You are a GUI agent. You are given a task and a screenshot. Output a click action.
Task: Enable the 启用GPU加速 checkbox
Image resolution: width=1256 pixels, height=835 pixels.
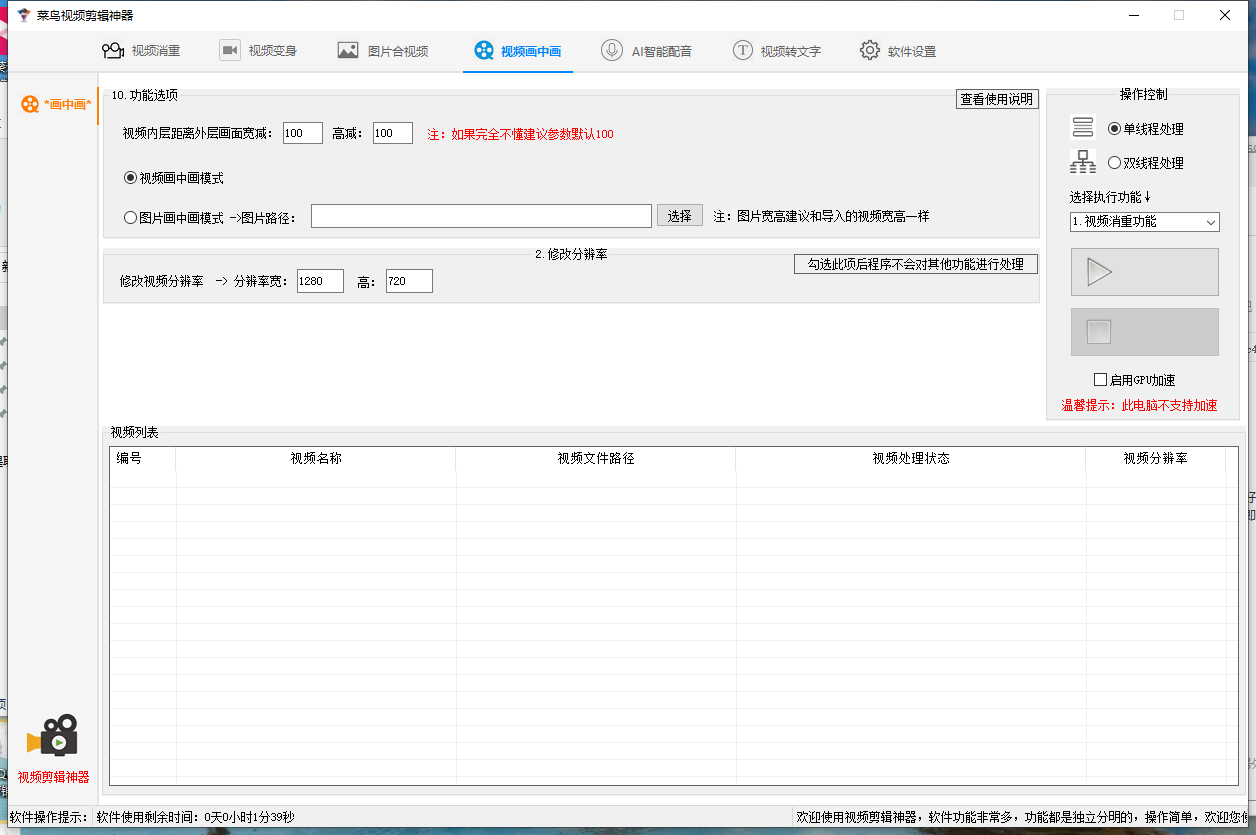coord(1100,380)
